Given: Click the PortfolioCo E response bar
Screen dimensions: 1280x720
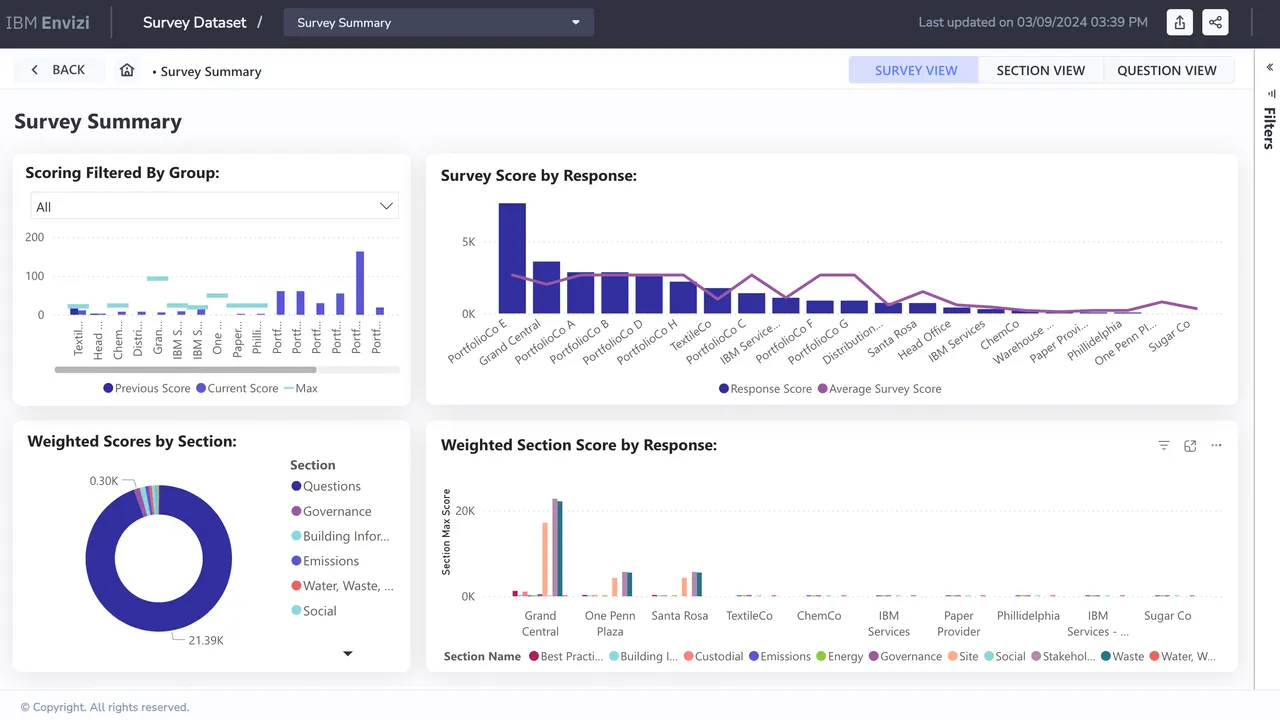Looking at the screenshot, I should click(x=512, y=258).
